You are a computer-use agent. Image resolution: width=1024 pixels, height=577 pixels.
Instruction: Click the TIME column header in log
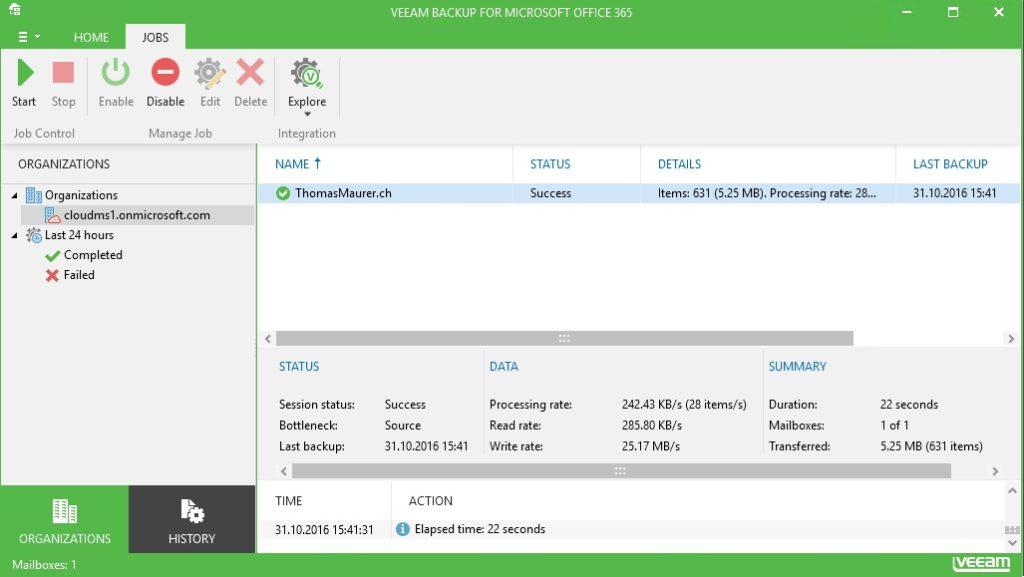(x=288, y=501)
